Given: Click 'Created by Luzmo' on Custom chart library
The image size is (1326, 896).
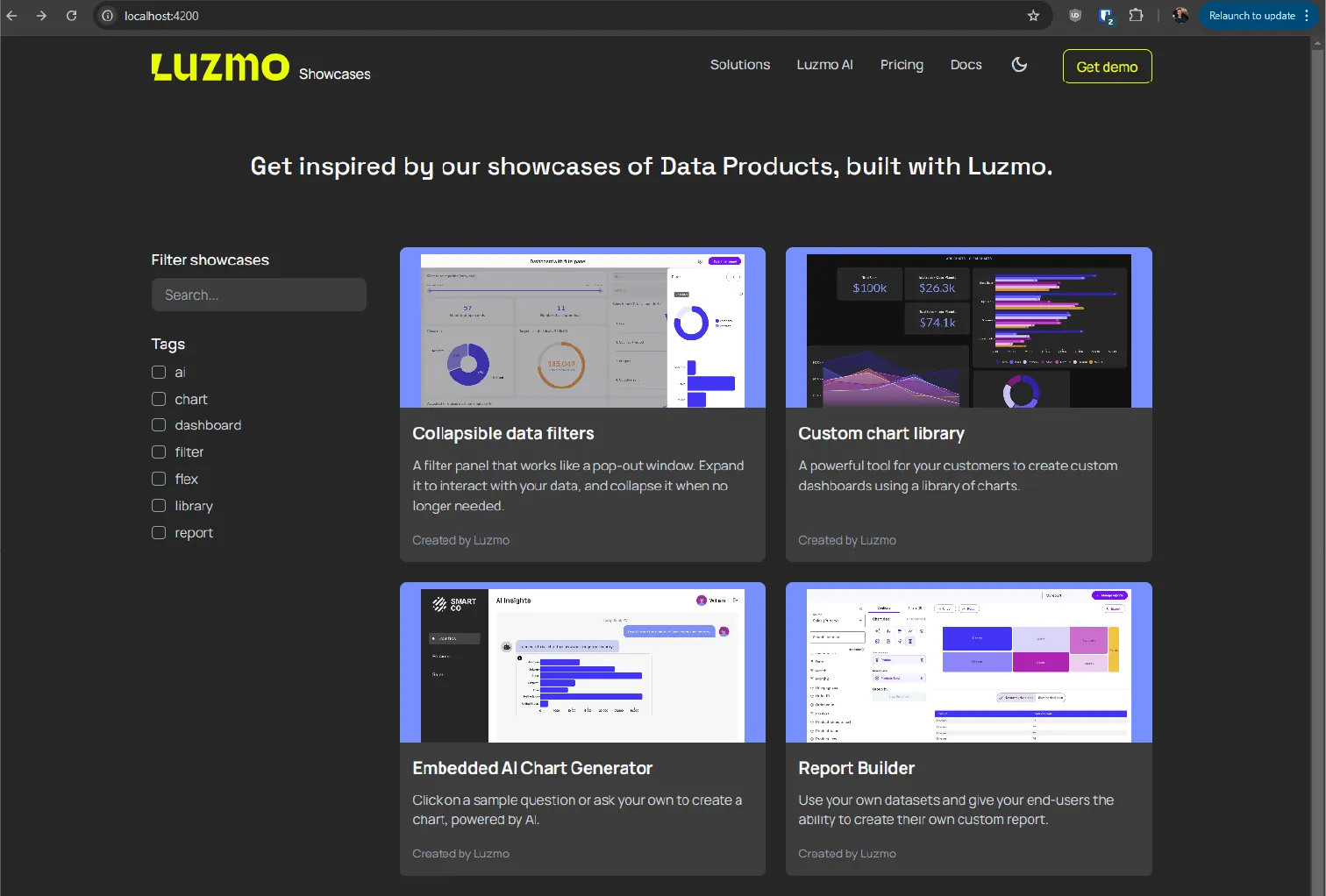Looking at the screenshot, I should pyautogui.click(x=847, y=540).
